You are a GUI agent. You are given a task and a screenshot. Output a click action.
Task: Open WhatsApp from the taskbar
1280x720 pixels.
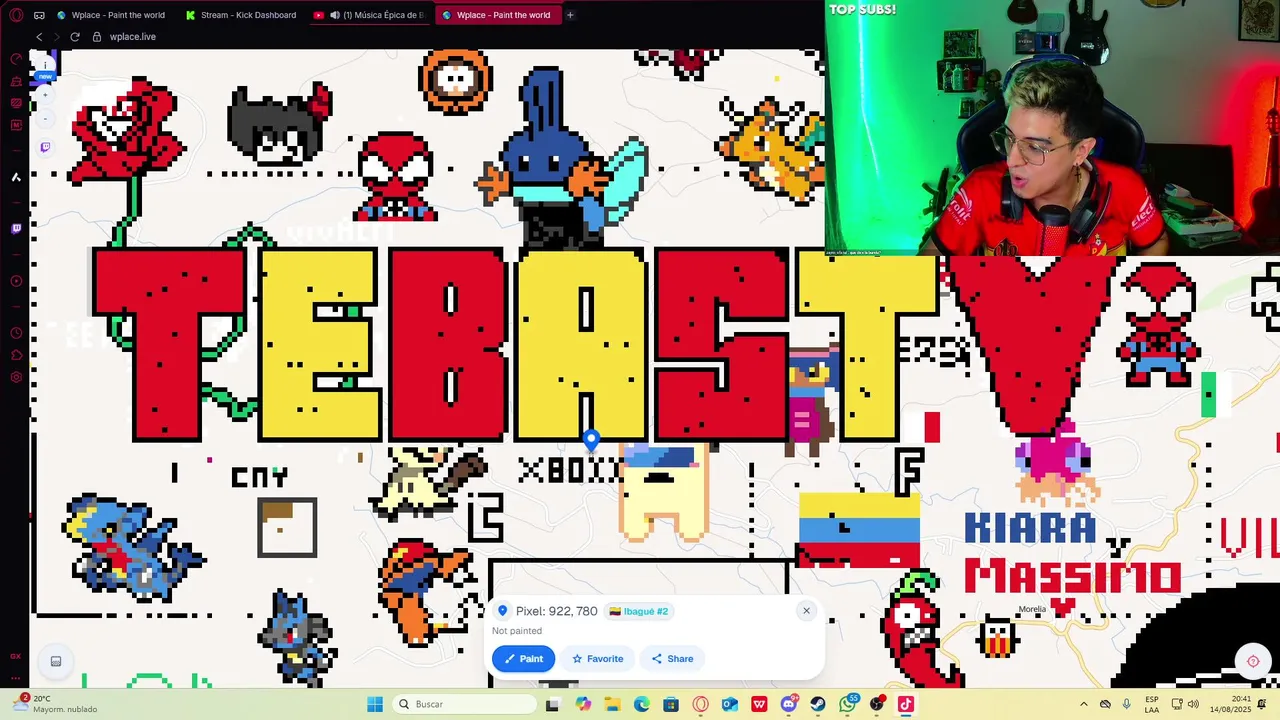pyautogui.click(x=848, y=704)
